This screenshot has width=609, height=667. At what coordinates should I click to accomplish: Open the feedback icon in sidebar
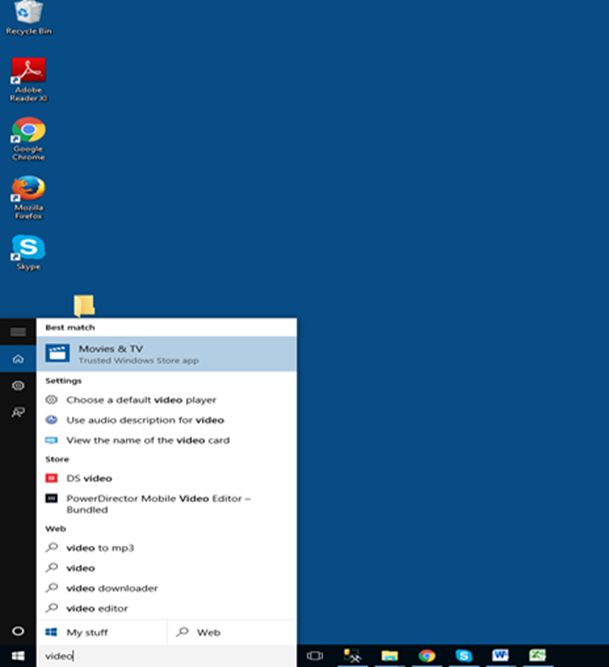[x=18, y=412]
